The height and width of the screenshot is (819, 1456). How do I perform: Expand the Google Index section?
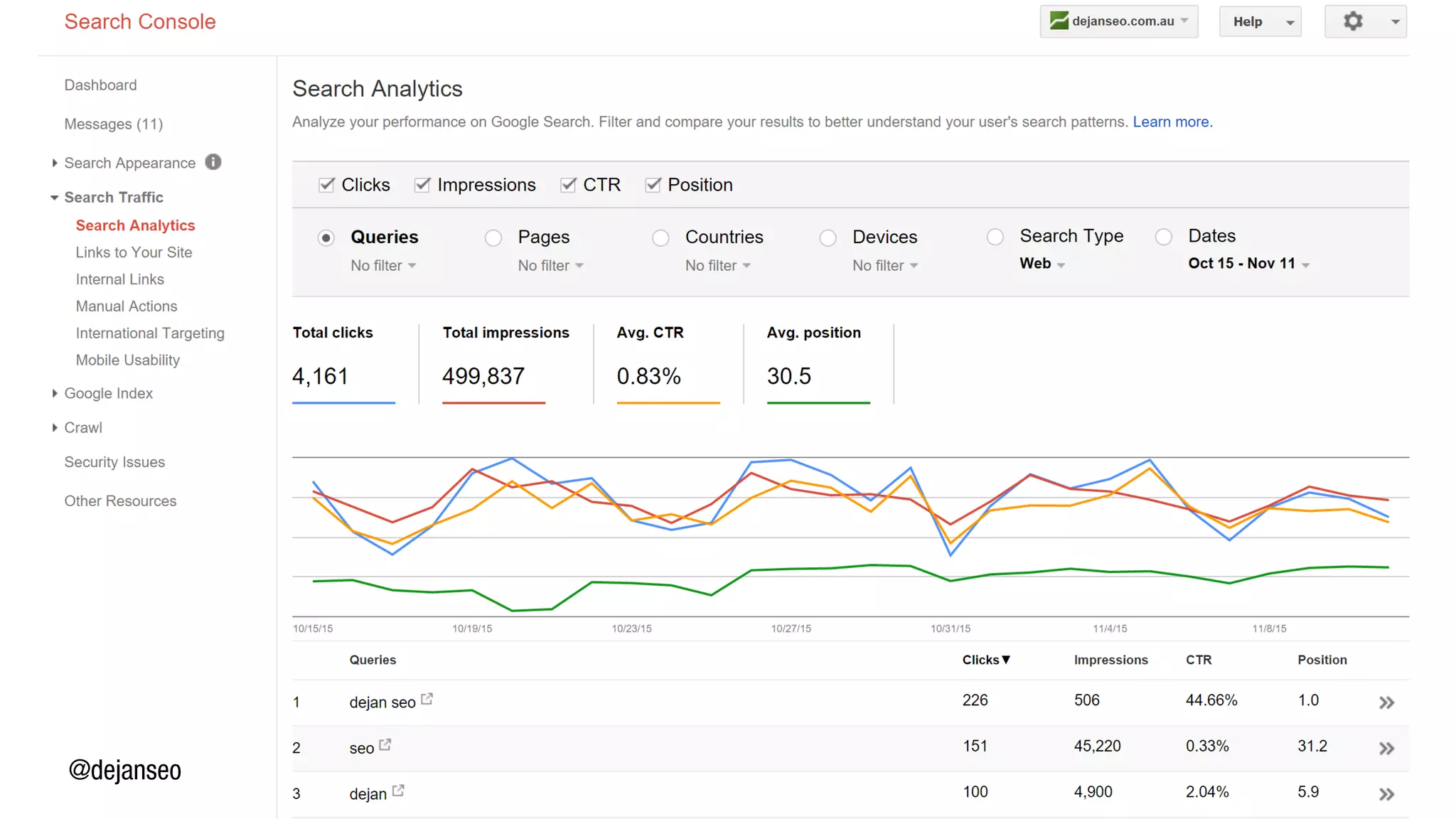108,393
